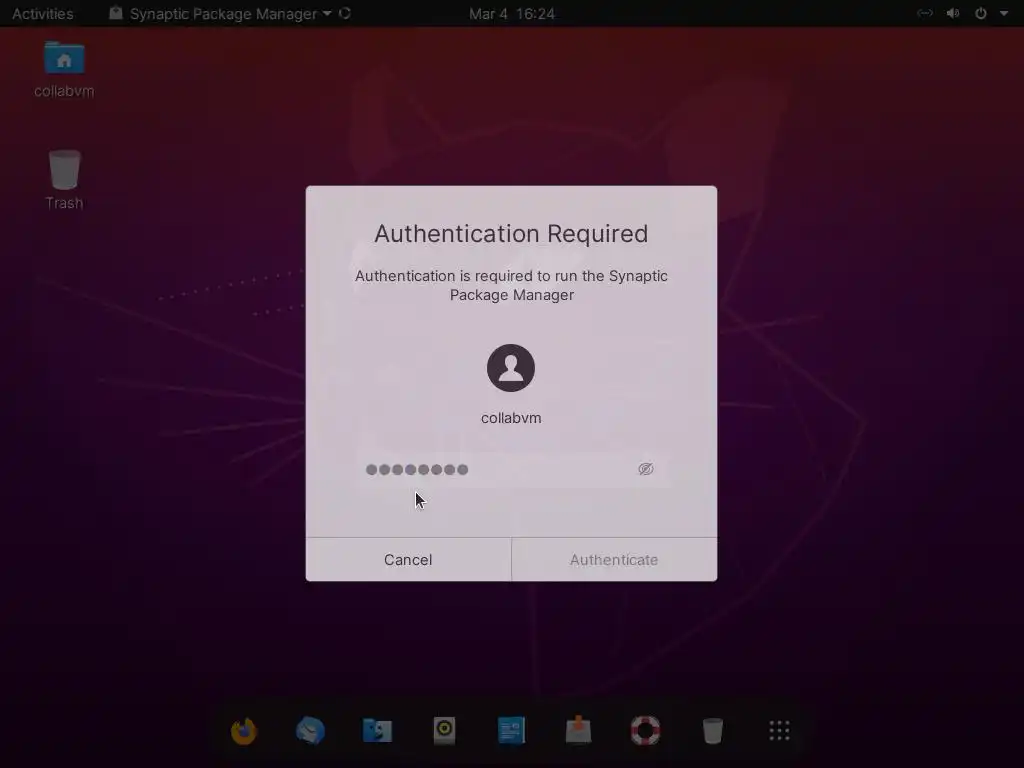Show all applications grid
This screenshot has height=768, width=1024.
coord(779,731)
